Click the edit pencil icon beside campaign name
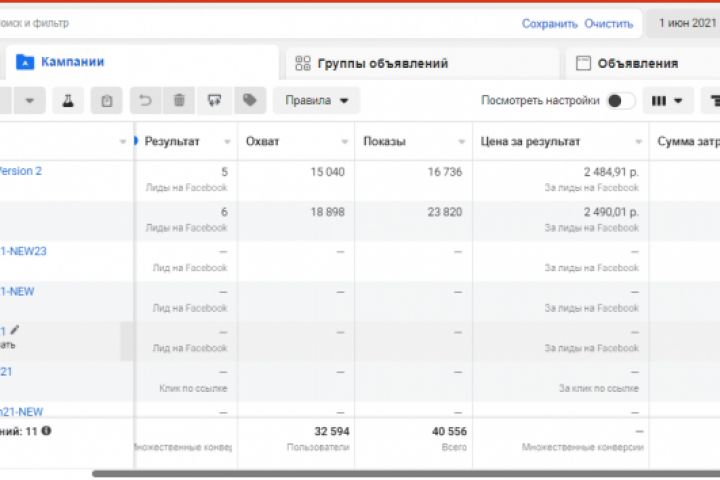Viewport: 720px width, 480px height. (15, 330)
